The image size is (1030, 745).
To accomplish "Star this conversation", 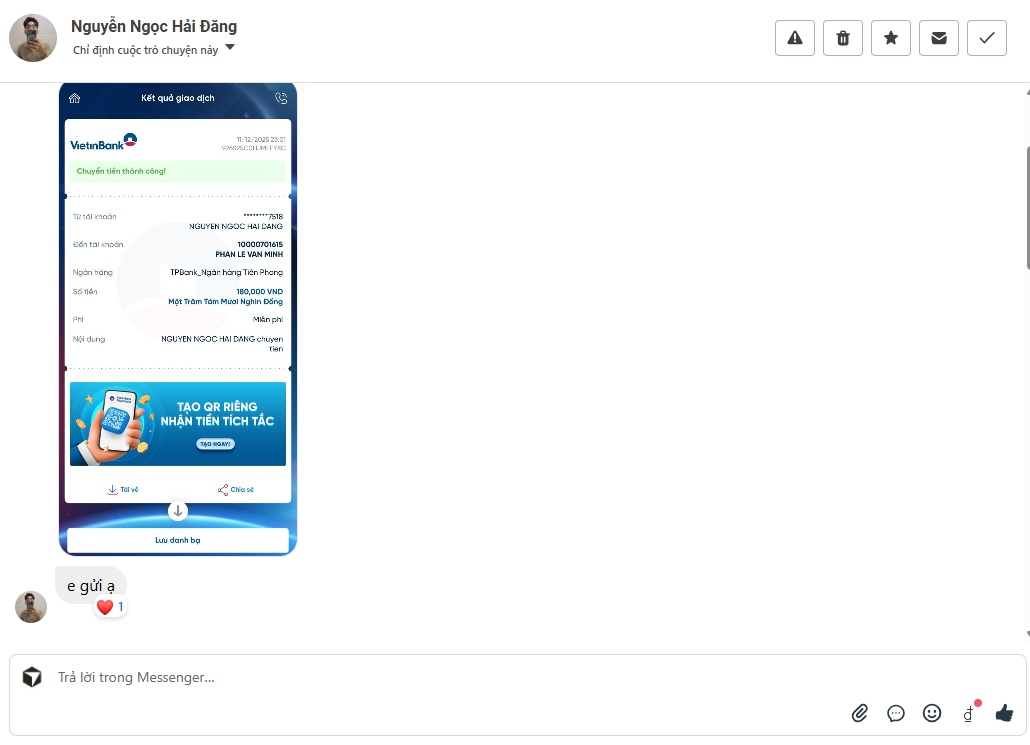I will (891, 38).
